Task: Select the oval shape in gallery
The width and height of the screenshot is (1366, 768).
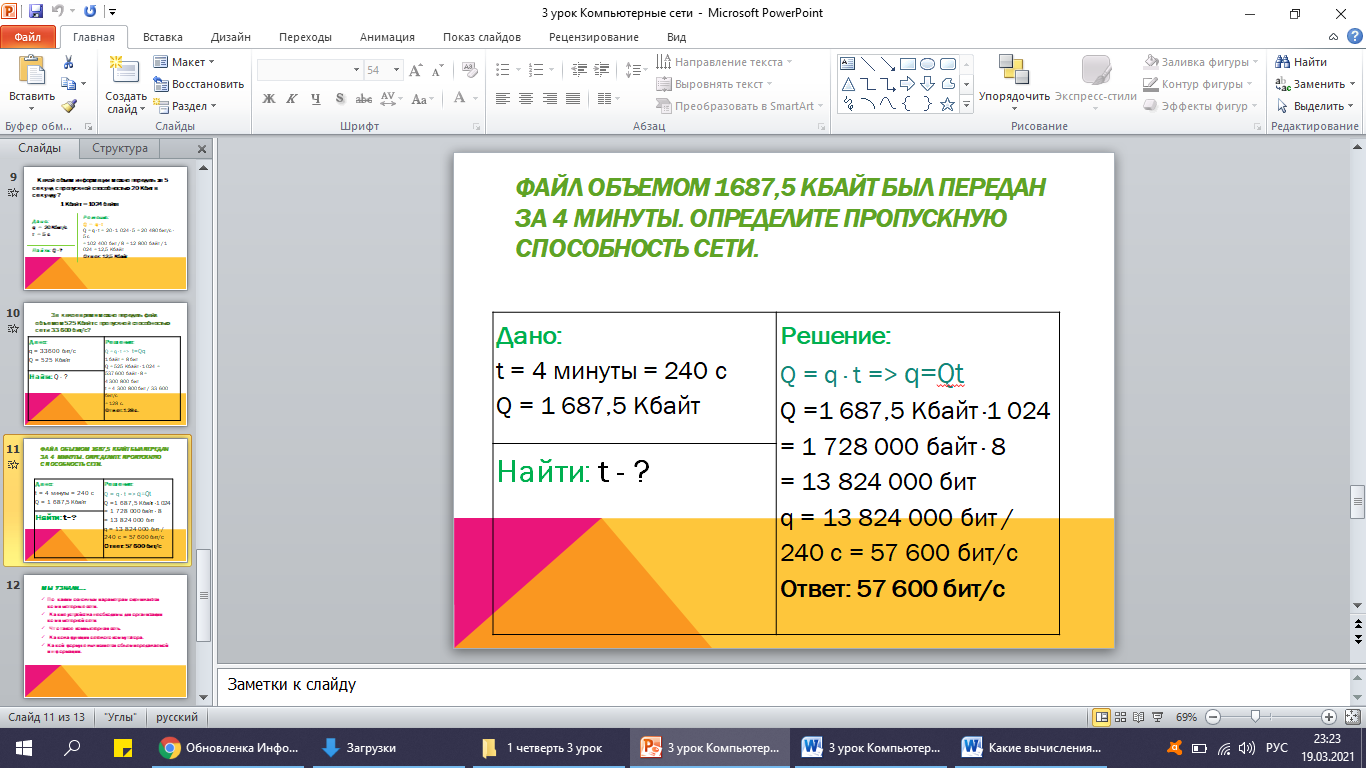Action: pos(927,63)
